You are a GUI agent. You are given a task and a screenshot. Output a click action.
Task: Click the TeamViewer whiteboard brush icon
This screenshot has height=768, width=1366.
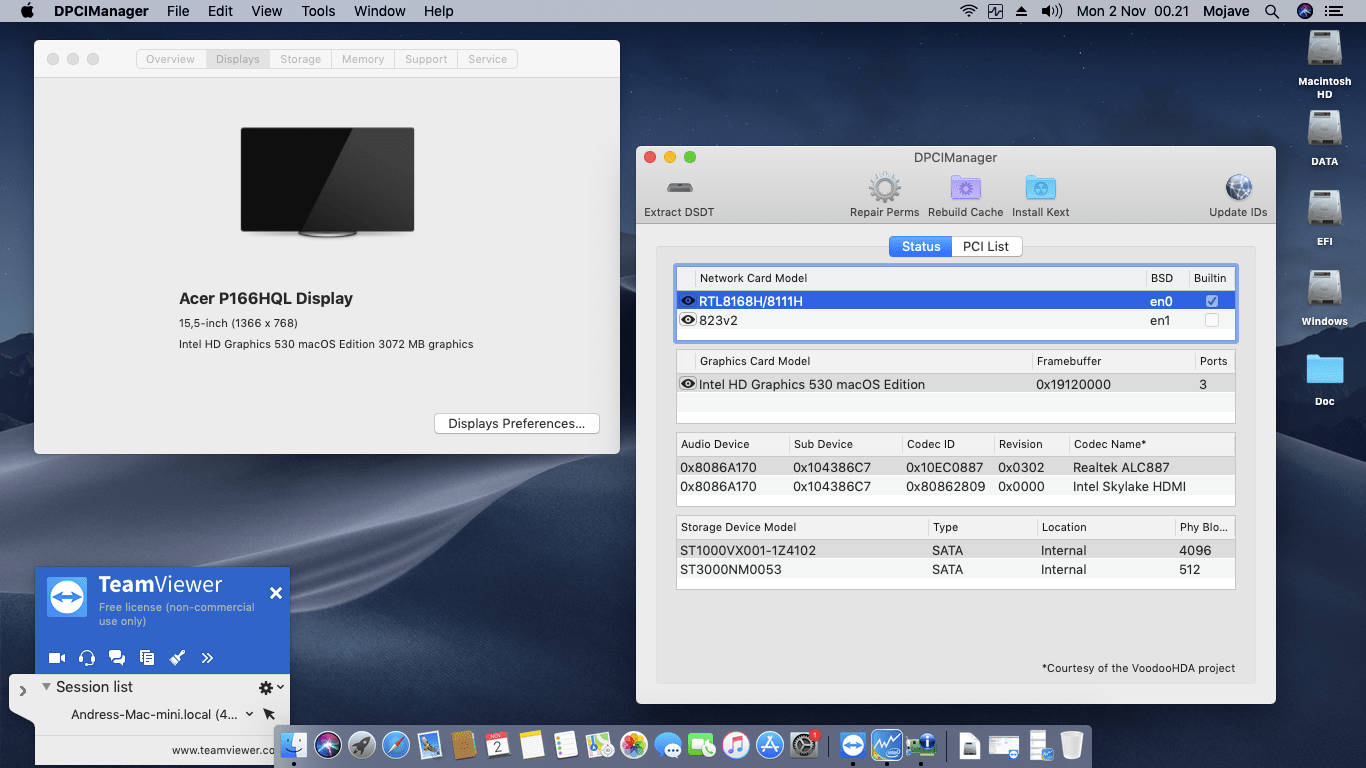pyautogui.click(x=177, y=658)
